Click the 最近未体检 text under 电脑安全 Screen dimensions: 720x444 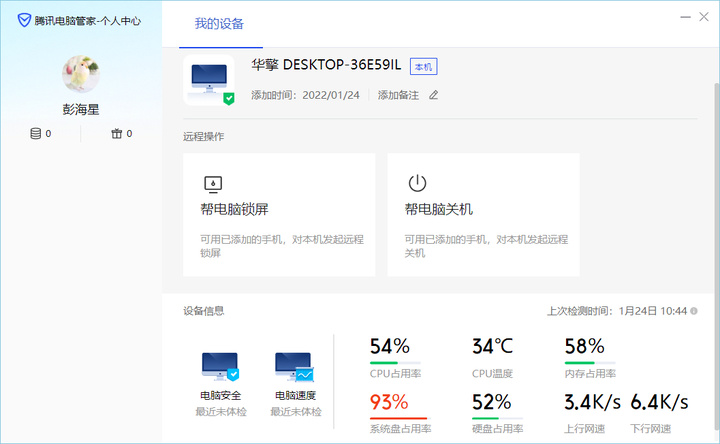[221, 411]
